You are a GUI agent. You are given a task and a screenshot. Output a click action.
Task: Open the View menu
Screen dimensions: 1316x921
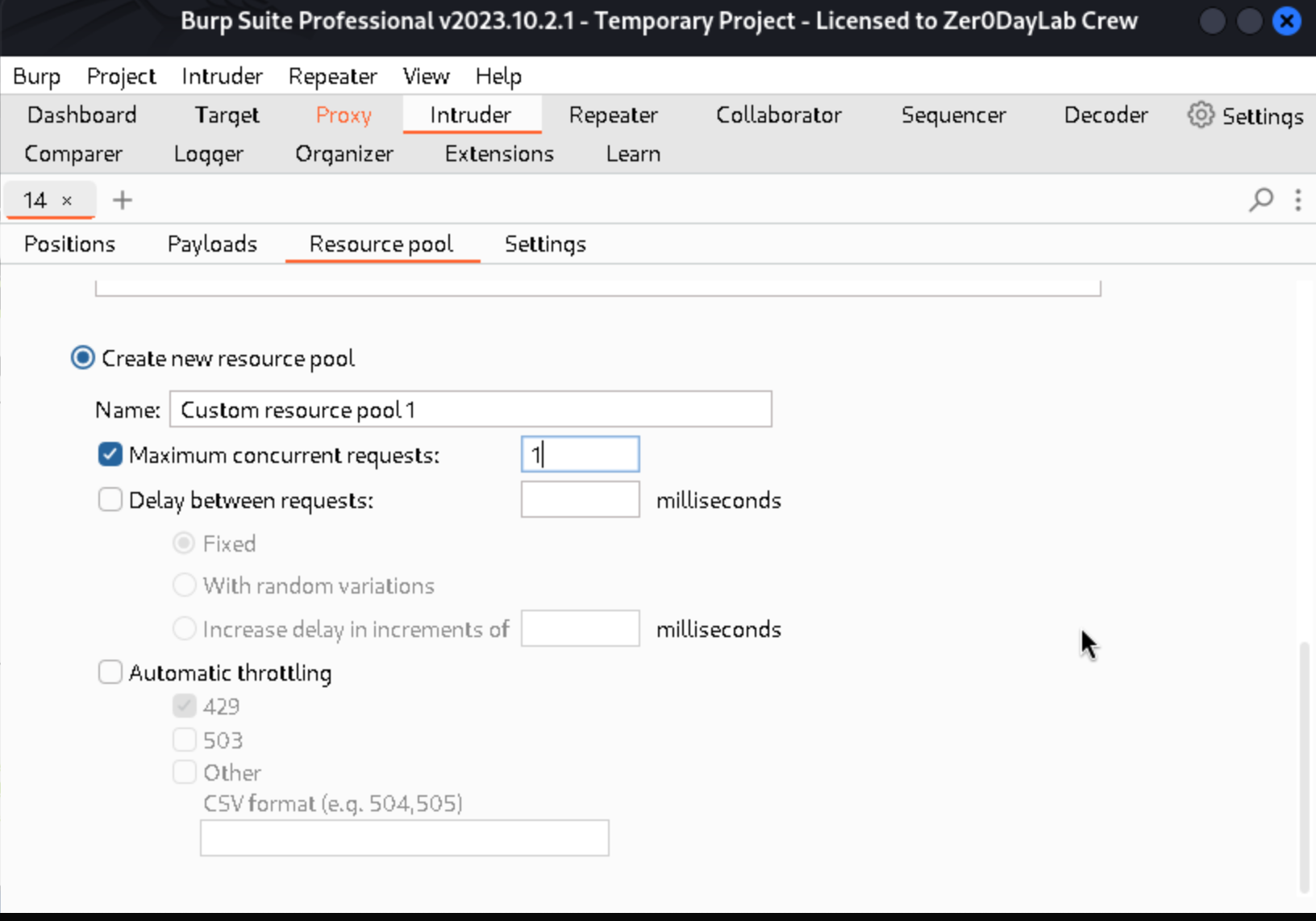coord(426,76)
